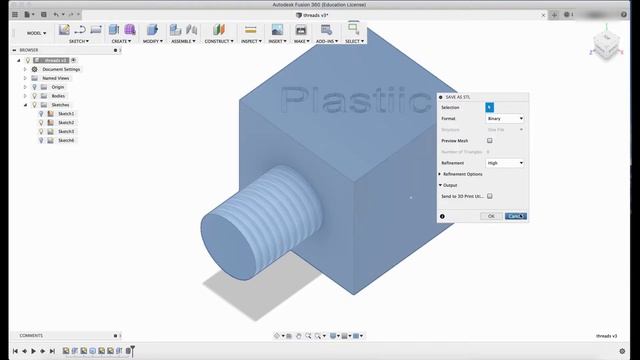Click the Save icon in the top bar
Viewport: 640px width, 360px height.
point(44,15)
